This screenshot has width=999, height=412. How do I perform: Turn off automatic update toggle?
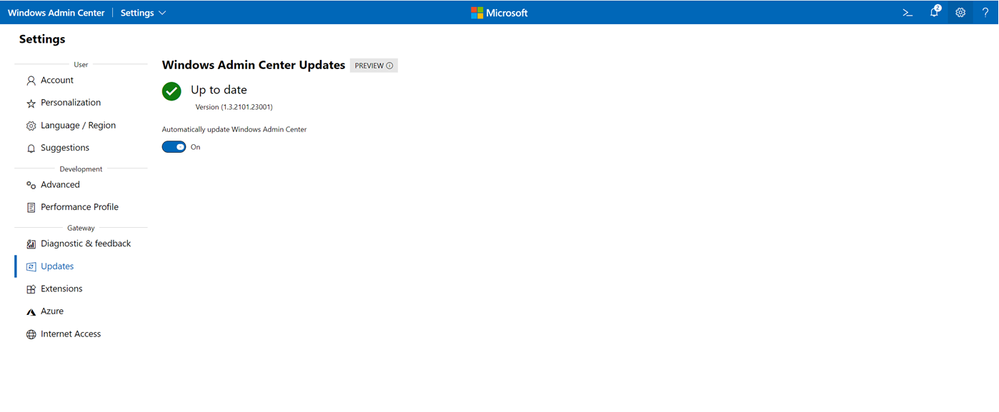point(174,147)
